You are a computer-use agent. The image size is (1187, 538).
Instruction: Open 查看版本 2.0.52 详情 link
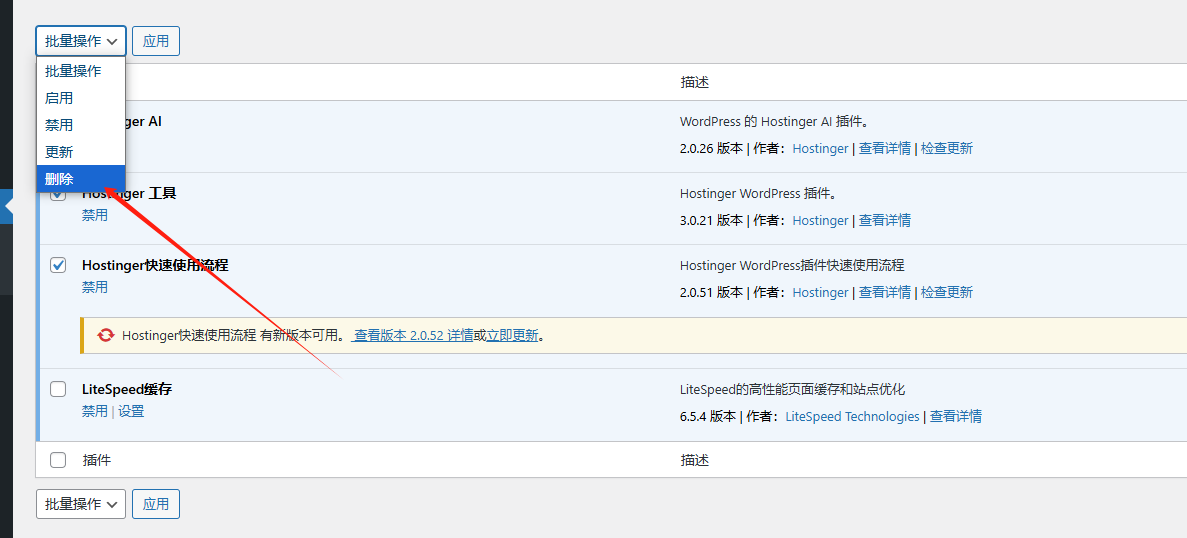(x=414, y=336)
